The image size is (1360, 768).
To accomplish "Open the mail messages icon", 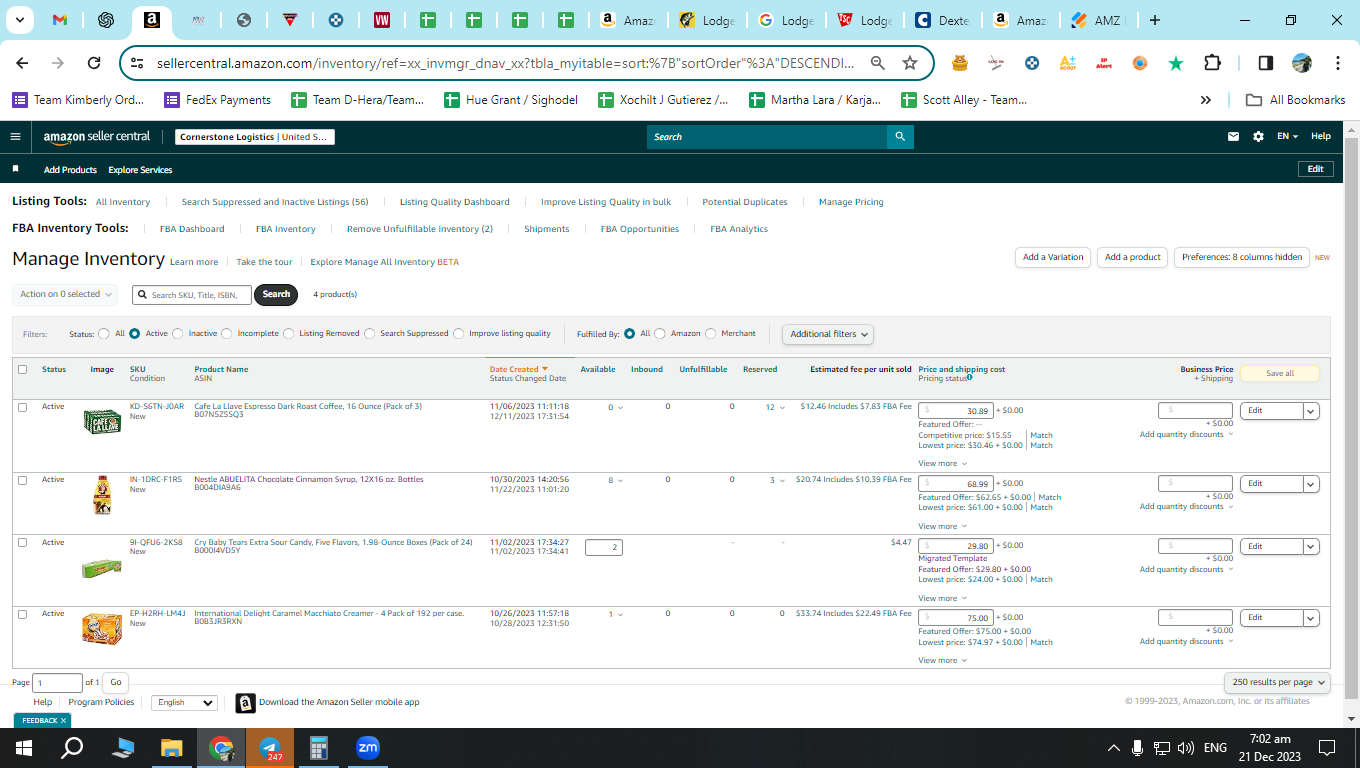I will click(x=1233, y=137).
